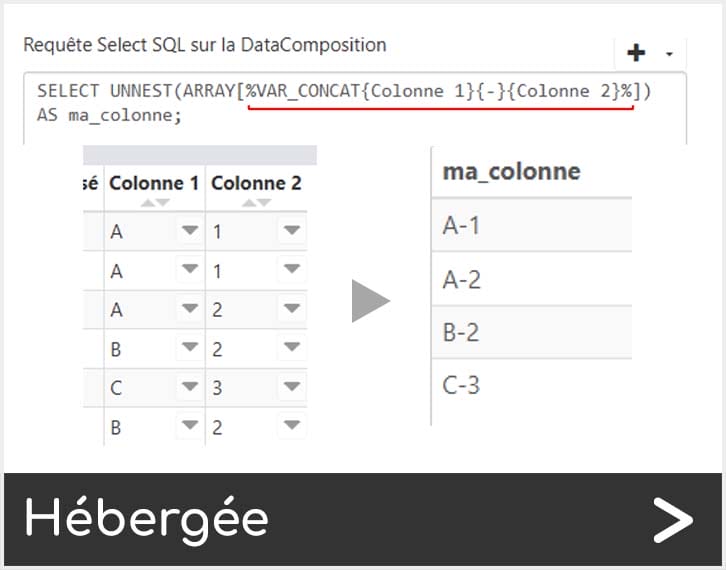The image size is (726, 570).
Task: Expand Colonne 1 dropdown in row with C
Action: click(189, 388)
